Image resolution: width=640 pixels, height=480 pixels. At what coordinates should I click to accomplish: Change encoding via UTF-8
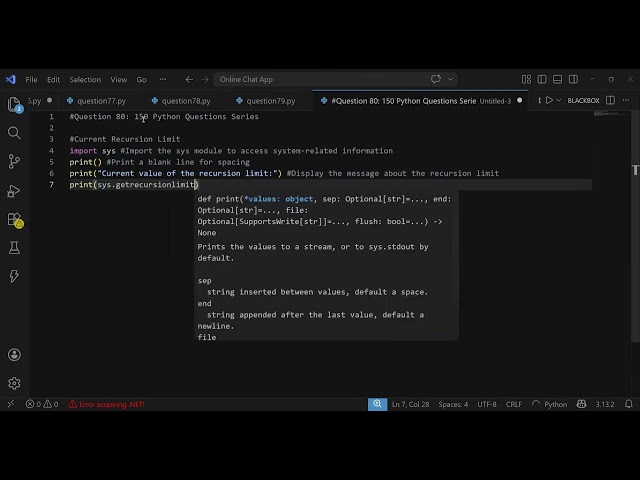click(x=487, y=404)
